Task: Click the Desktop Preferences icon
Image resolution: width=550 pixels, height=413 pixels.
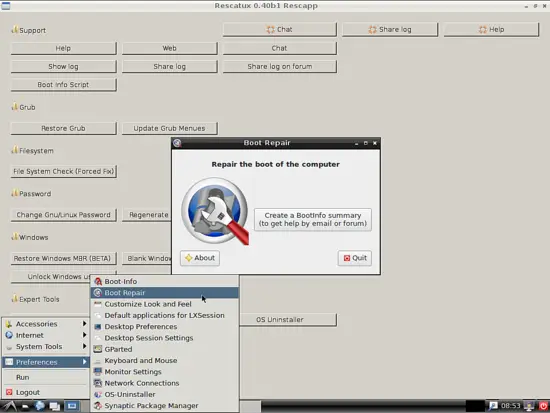Action: (98, 327)
